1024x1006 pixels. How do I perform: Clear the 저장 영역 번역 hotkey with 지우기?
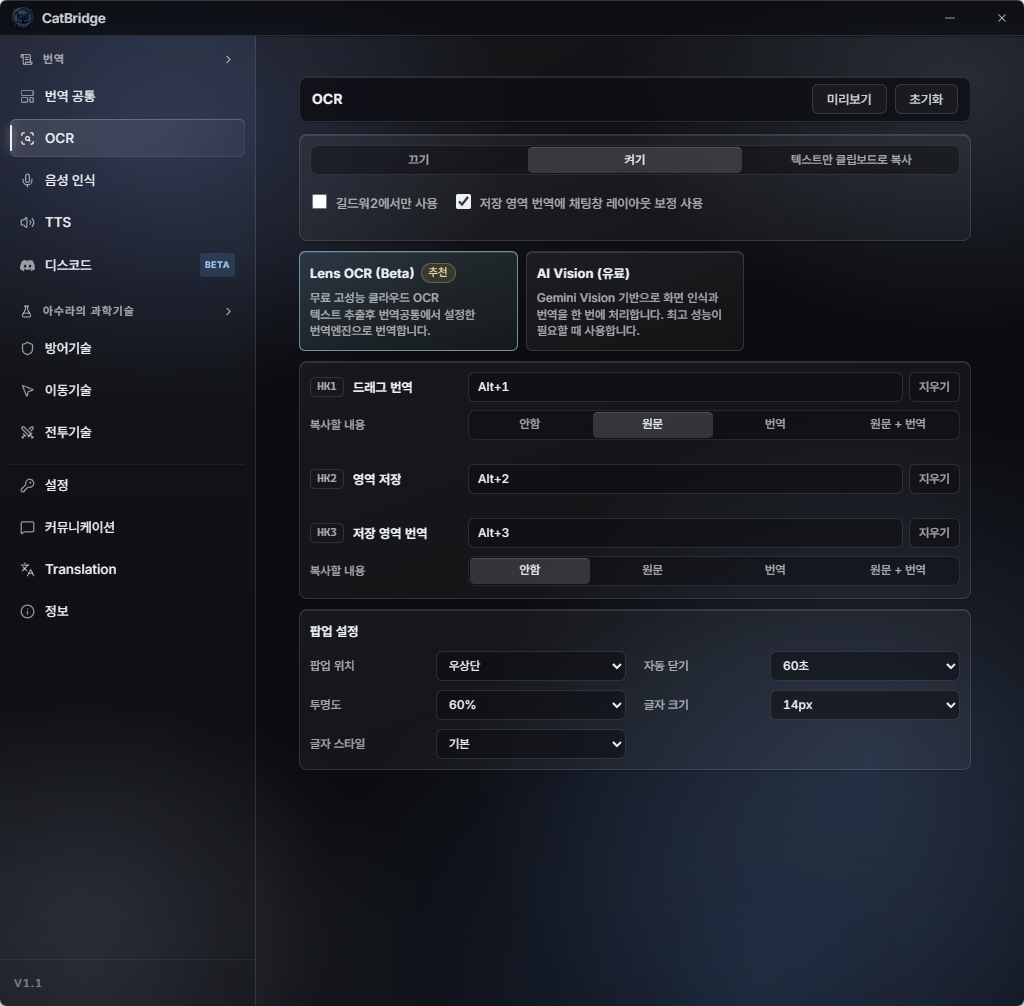[934, 533]
